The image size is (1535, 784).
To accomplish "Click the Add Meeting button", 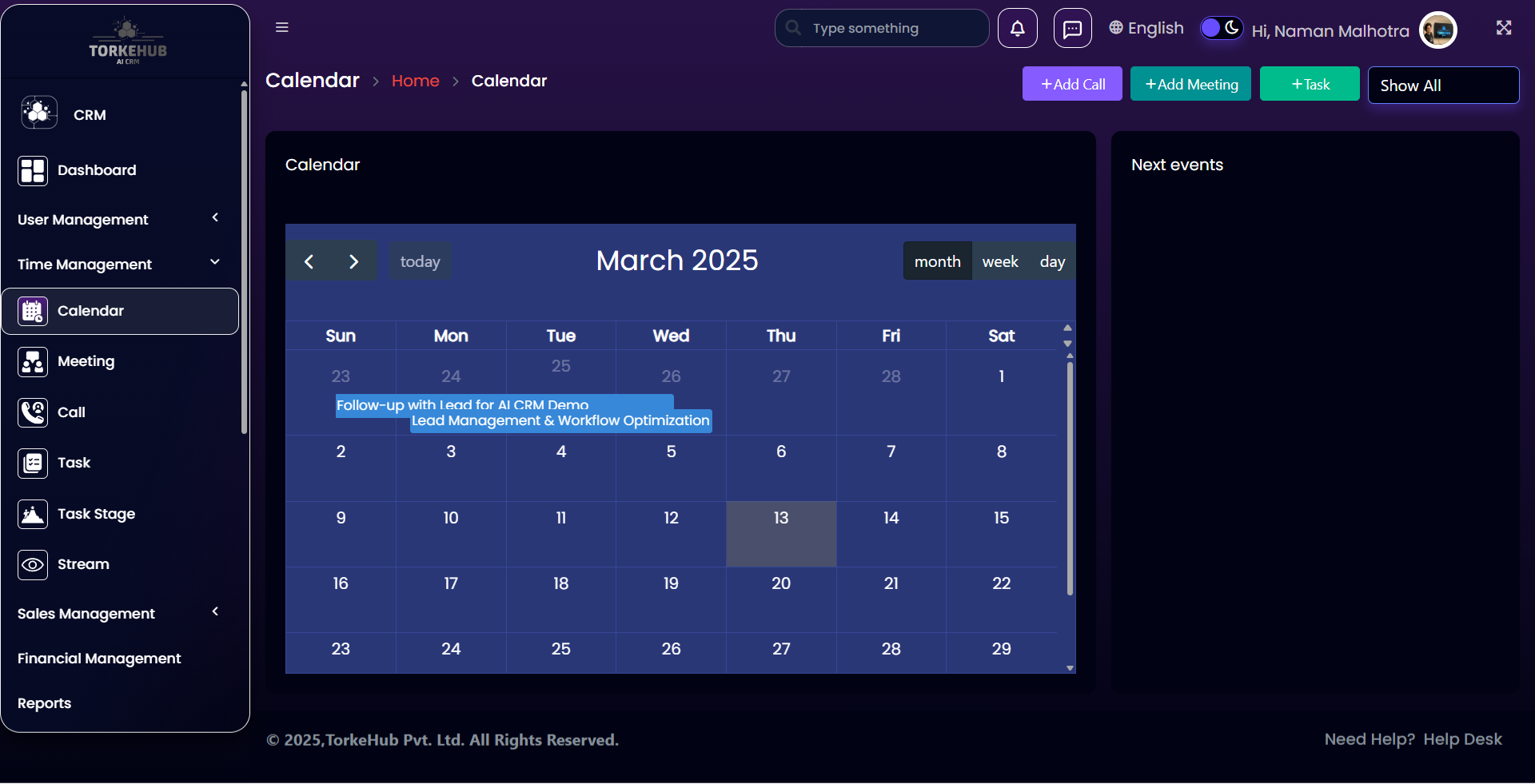I will click(1190, 84).
